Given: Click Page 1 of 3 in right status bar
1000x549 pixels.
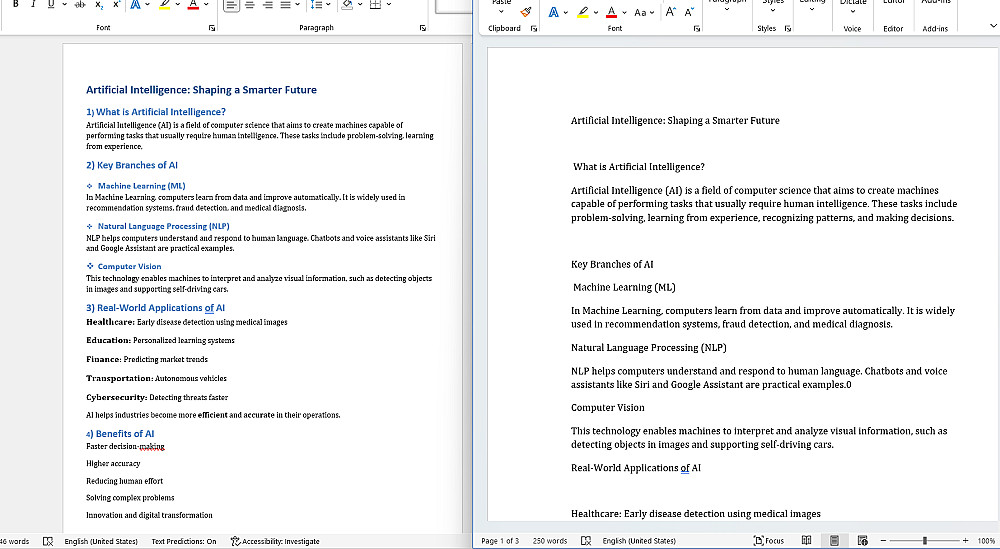Looking at the screenshot, I should 500,541.
